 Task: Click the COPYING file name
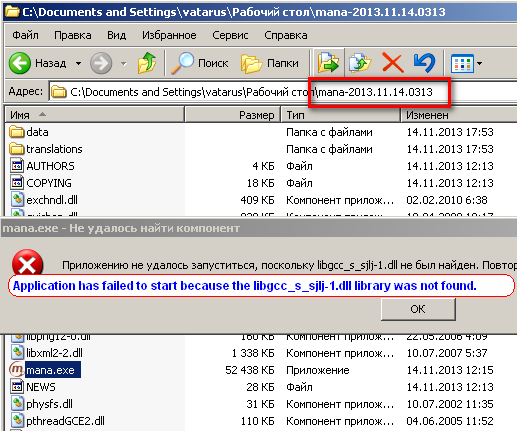[x=49, y=183]
